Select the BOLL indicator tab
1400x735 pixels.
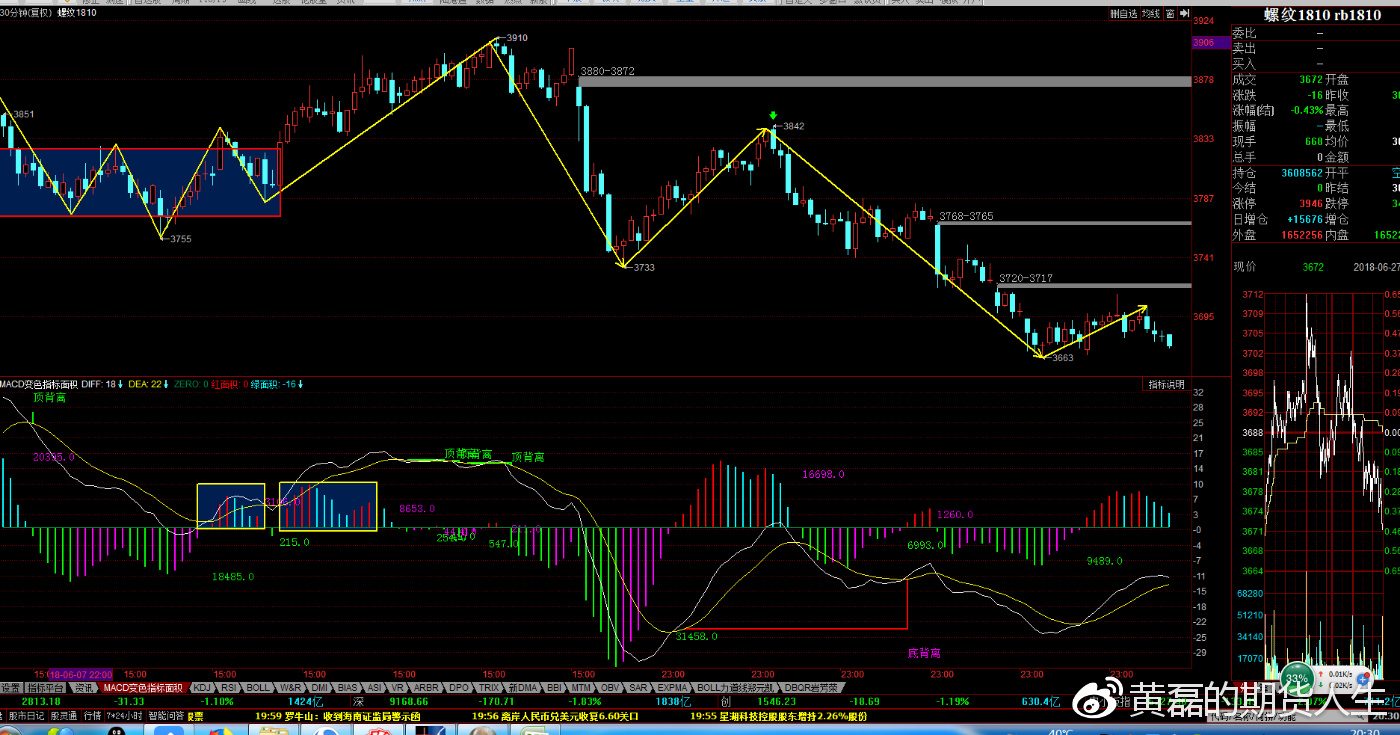(x=258, y=688)
